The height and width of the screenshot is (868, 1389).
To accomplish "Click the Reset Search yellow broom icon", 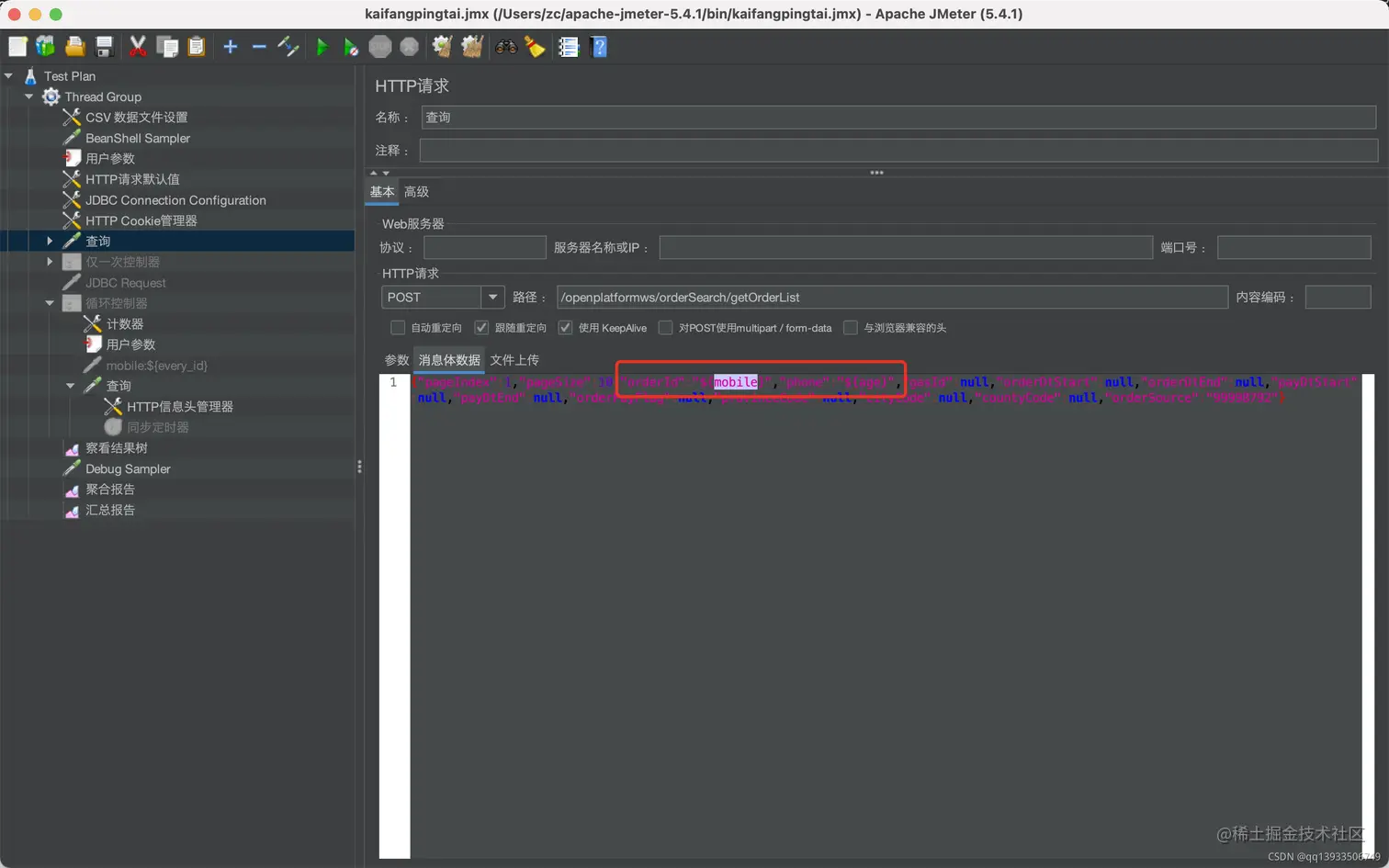I will (535, 47).
